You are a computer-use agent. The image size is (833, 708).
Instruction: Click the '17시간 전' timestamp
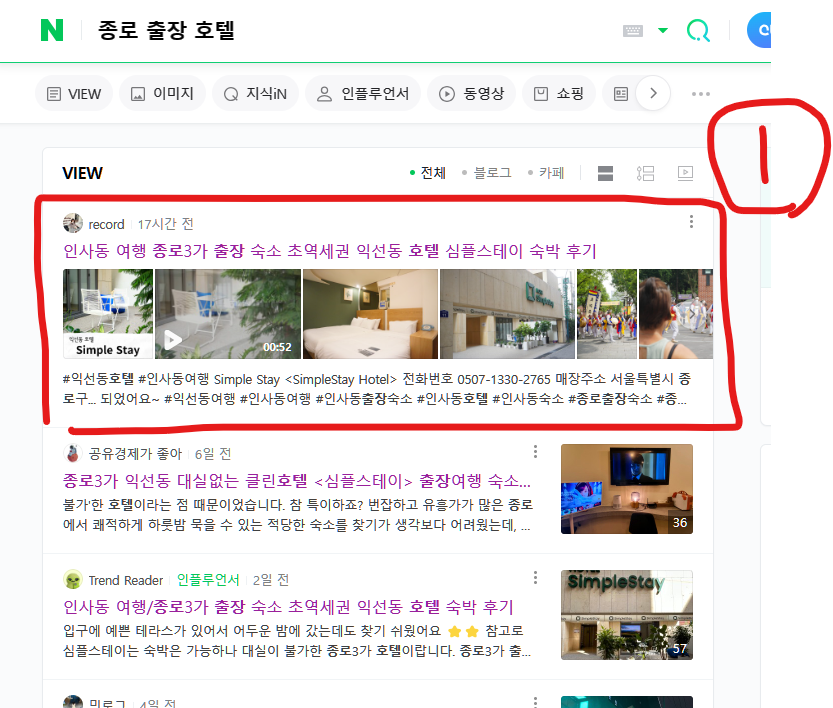pyautogui.click(x=165, y=224)
